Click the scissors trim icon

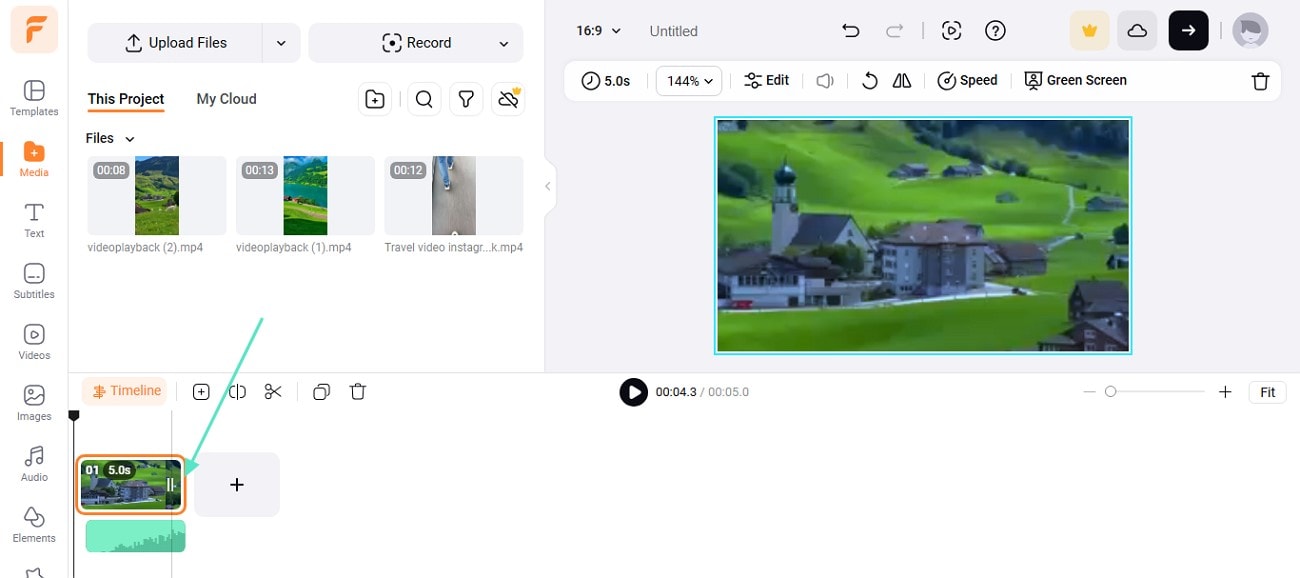(273, 392)
